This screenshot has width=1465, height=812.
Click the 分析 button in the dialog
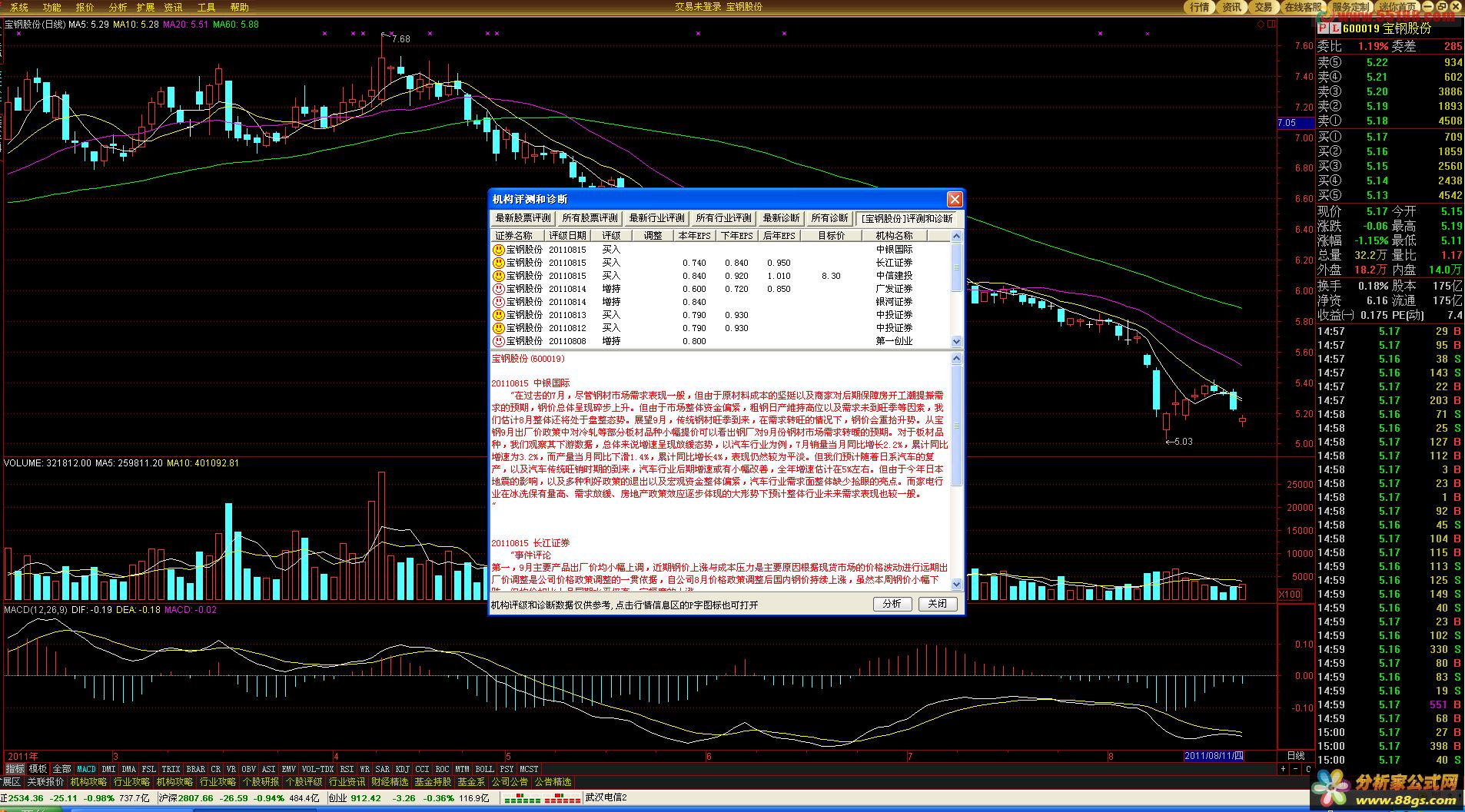(892, 604)
